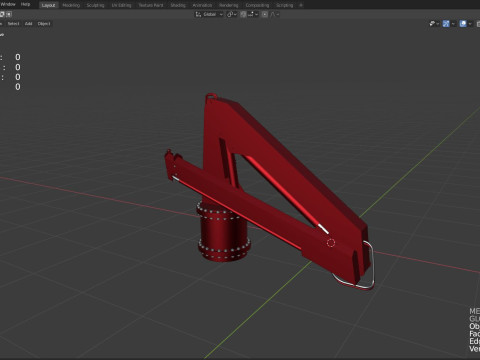Open the pivot point dropdown
The width and height of the screenshot is (480, 360).
tap(232, 14)
